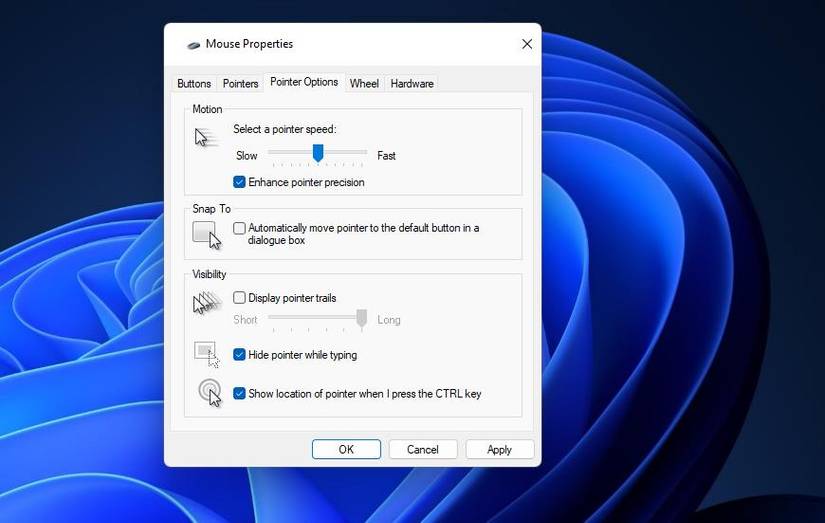Click the OK button
Screen dimensions: 825x523
click(x=346, y=449)
